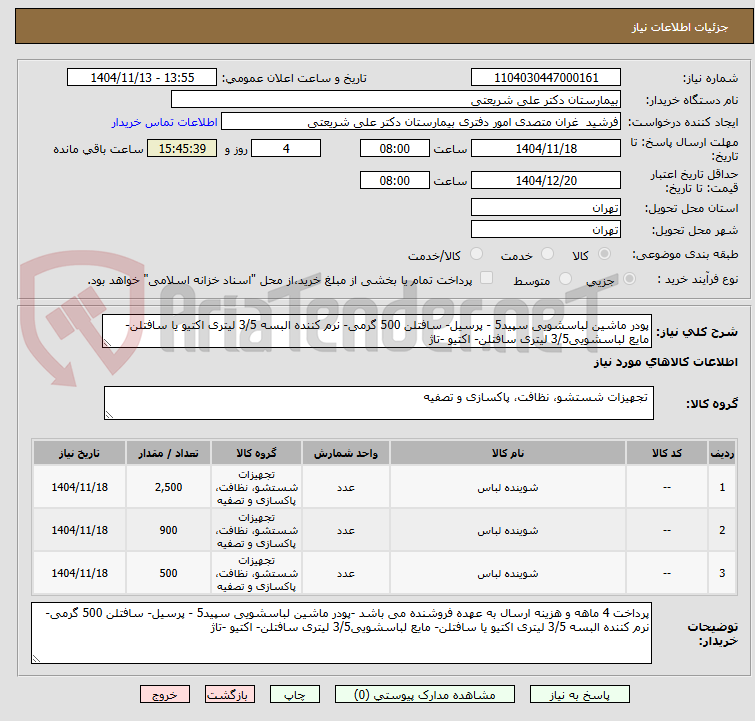Viewport: 755px width, 721px height.
Task: Click the نام کالا column header
Action: point(508,453)
